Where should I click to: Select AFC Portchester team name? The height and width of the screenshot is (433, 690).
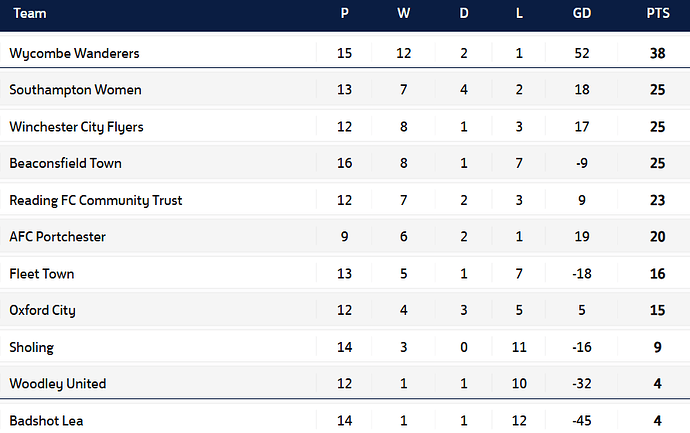click(57, 237)
